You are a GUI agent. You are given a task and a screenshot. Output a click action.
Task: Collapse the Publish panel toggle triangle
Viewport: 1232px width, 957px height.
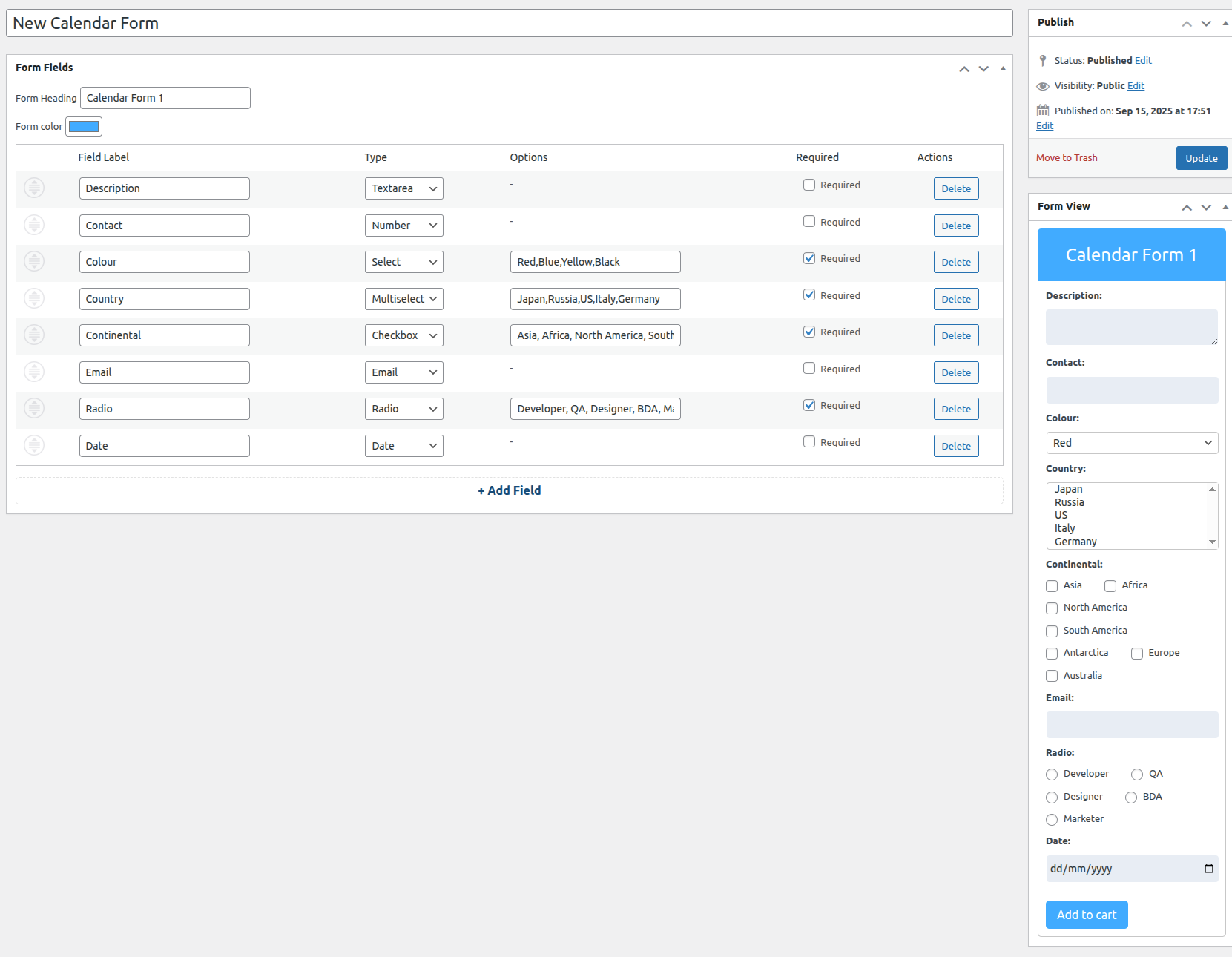coord(1225,23)
